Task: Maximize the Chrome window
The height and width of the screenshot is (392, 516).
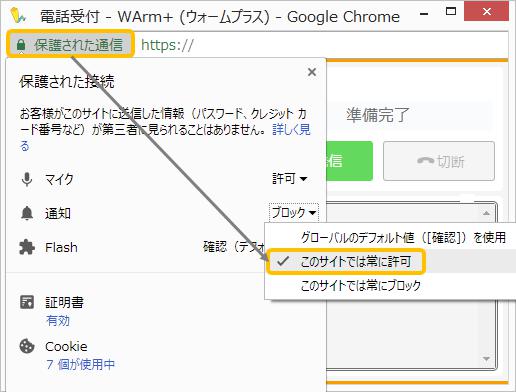Action: (451, 12)
